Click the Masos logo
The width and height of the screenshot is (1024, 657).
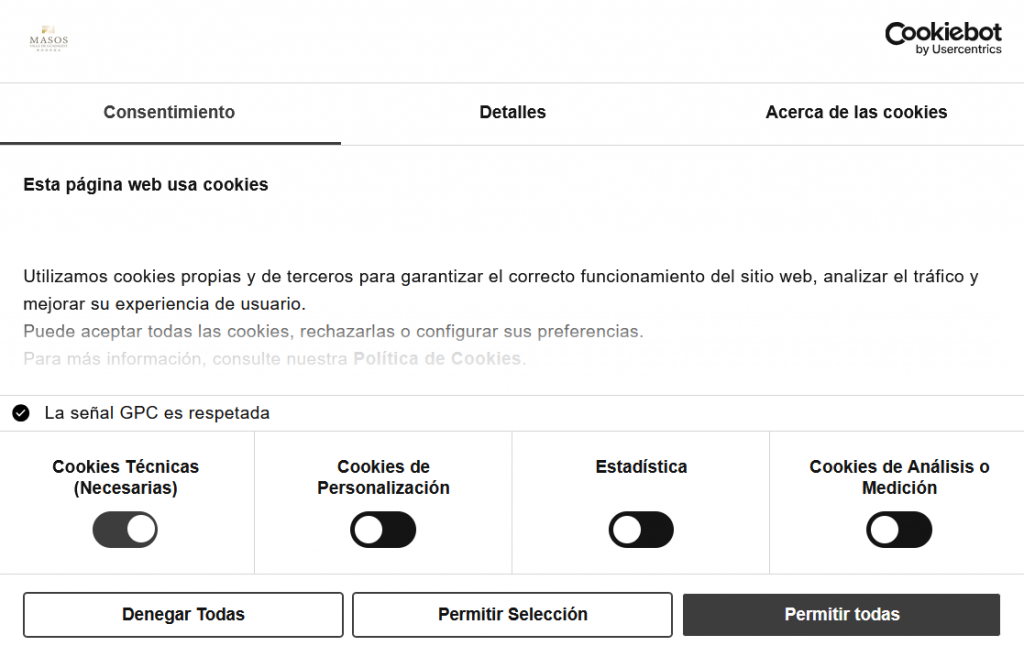[48, 39]
